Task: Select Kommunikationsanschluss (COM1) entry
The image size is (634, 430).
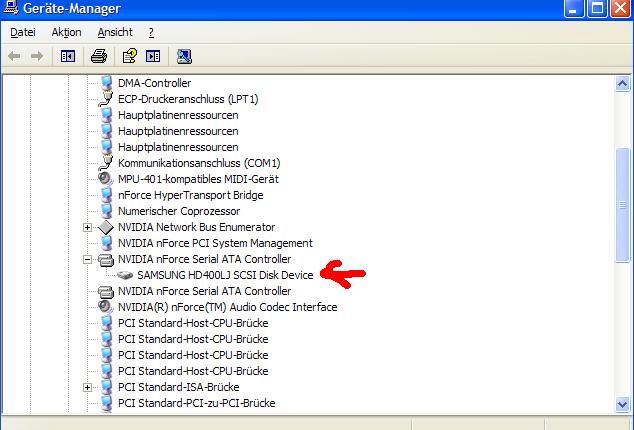Action: [x=199, y=163]
